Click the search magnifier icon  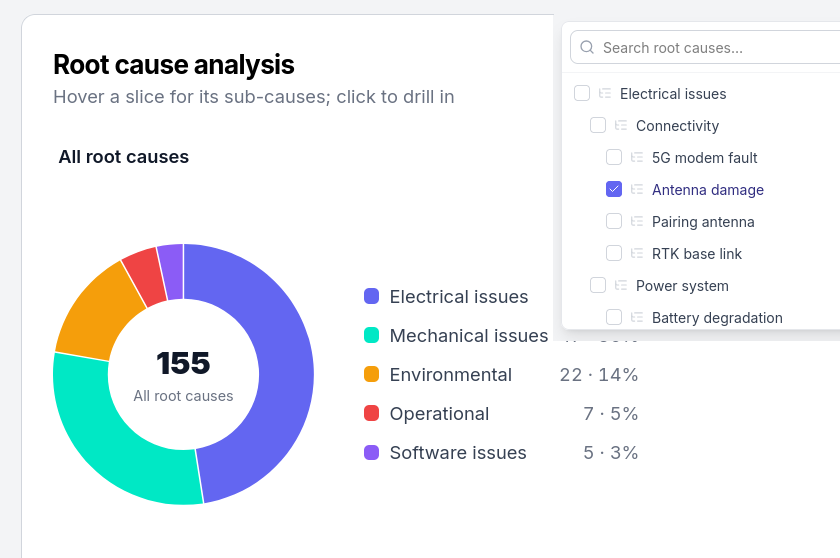[587, 47]
